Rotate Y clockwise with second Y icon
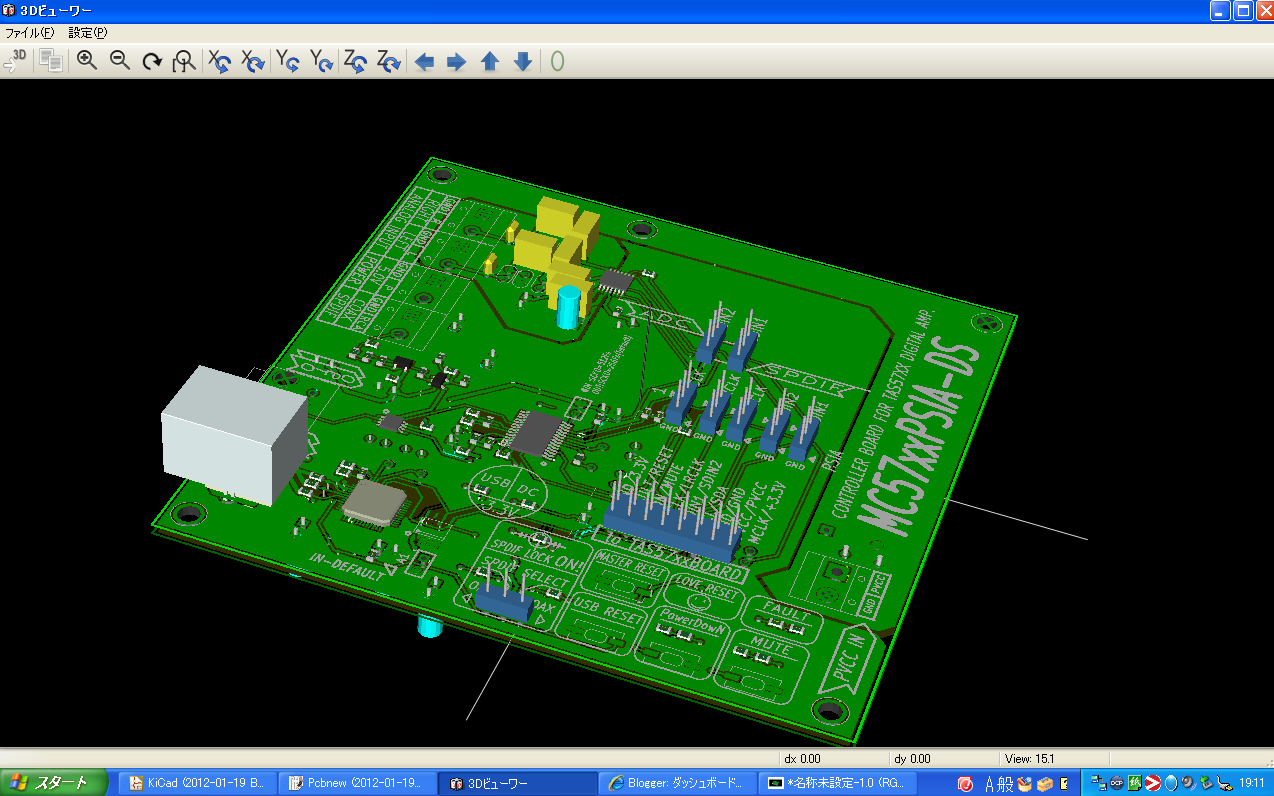 (x=321, y=61)
